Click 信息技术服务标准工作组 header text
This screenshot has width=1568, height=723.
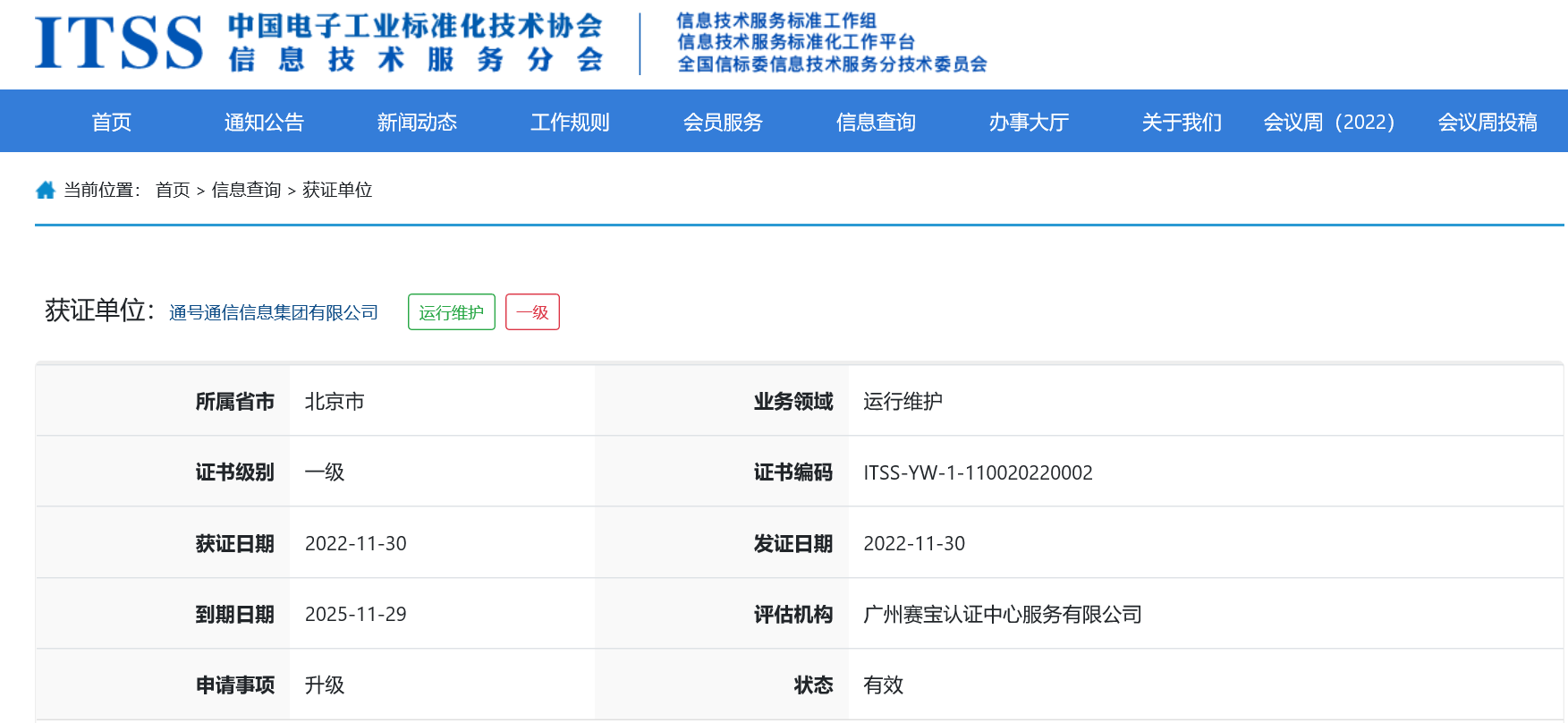[776, 20]
